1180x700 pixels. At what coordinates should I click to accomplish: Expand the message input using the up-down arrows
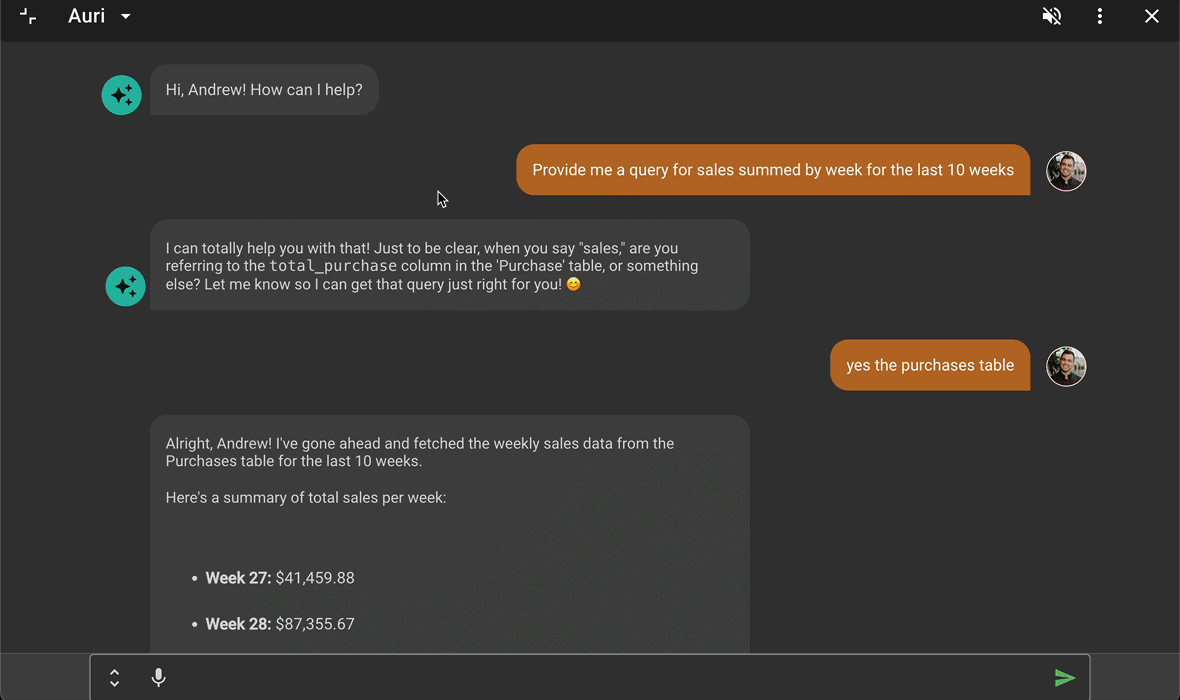115,678
